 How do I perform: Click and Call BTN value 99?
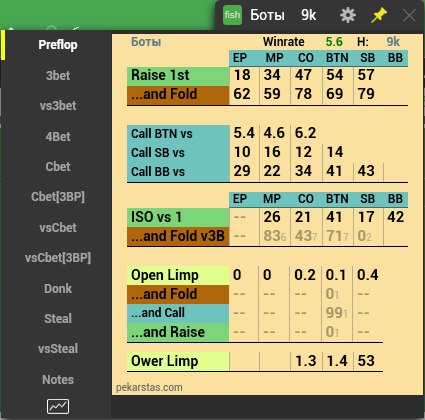click(334, 313)
